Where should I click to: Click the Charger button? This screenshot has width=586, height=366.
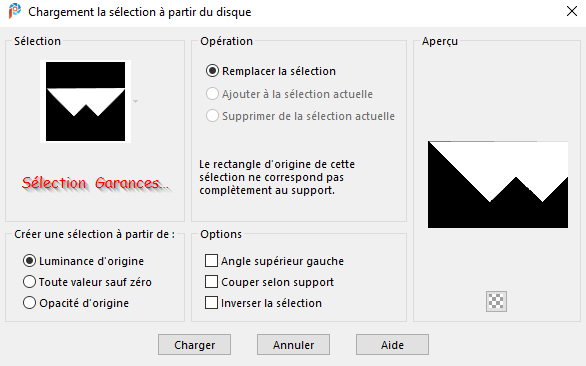(x=194, y=345)
